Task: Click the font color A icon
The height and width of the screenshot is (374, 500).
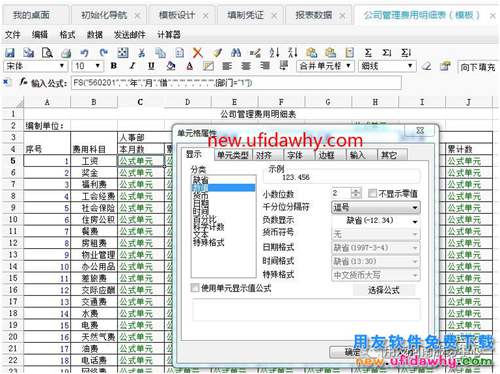Action: coord(190,66)
